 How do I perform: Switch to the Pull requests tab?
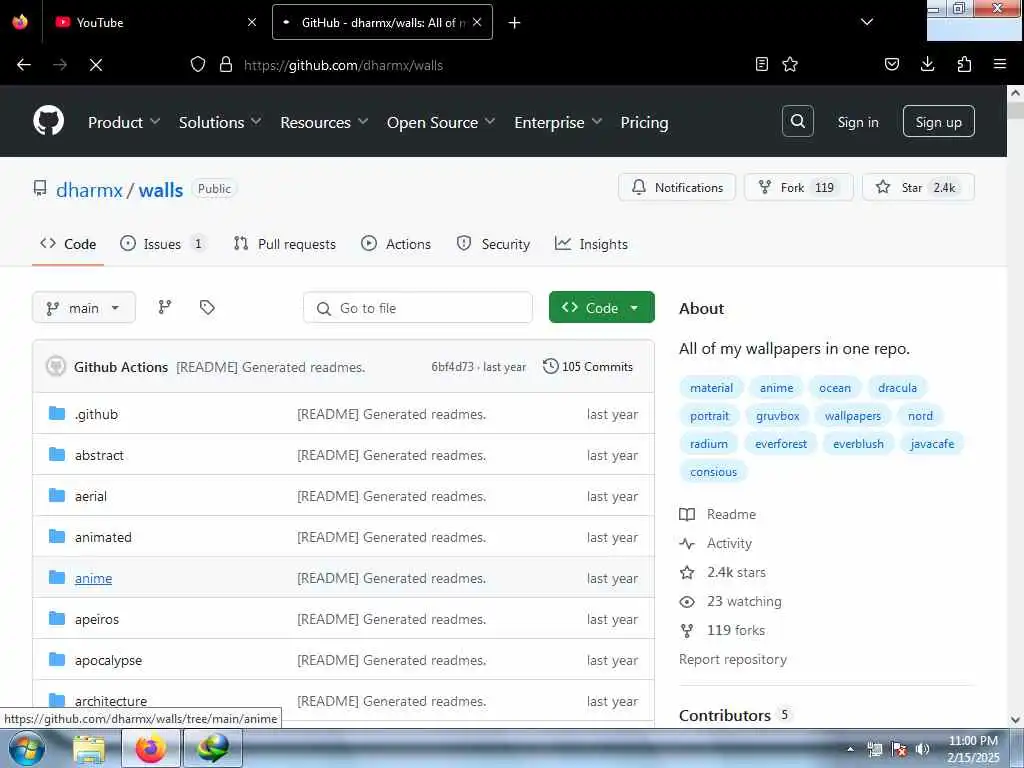[x=285, y=244]
